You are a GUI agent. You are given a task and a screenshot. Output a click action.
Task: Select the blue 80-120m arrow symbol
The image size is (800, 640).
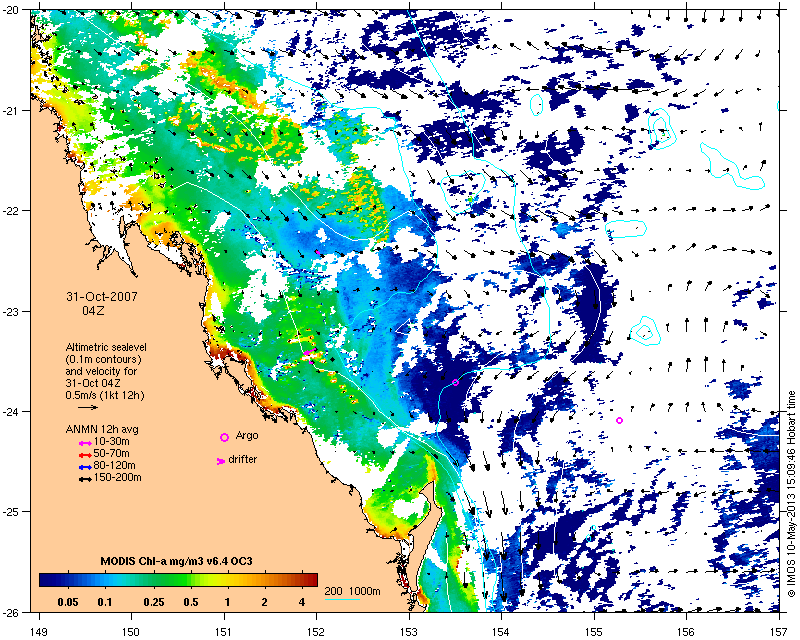85,467
